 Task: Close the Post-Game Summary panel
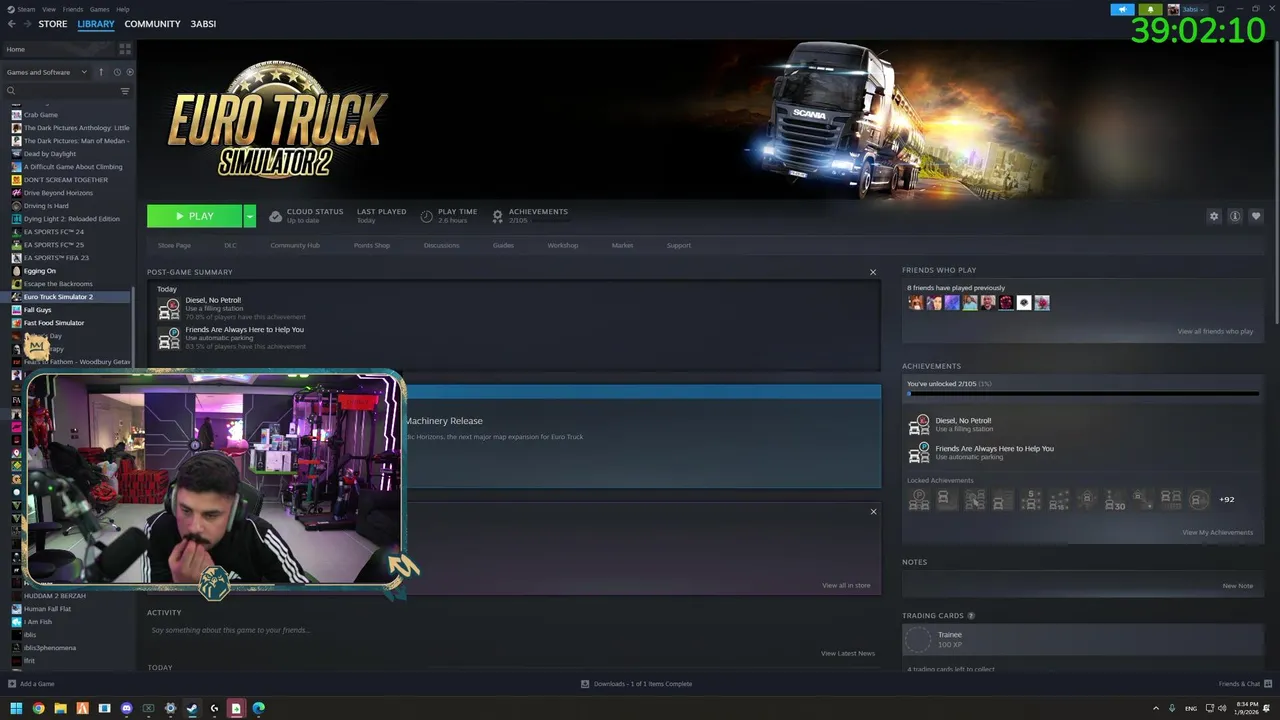(x=873, y=272)
